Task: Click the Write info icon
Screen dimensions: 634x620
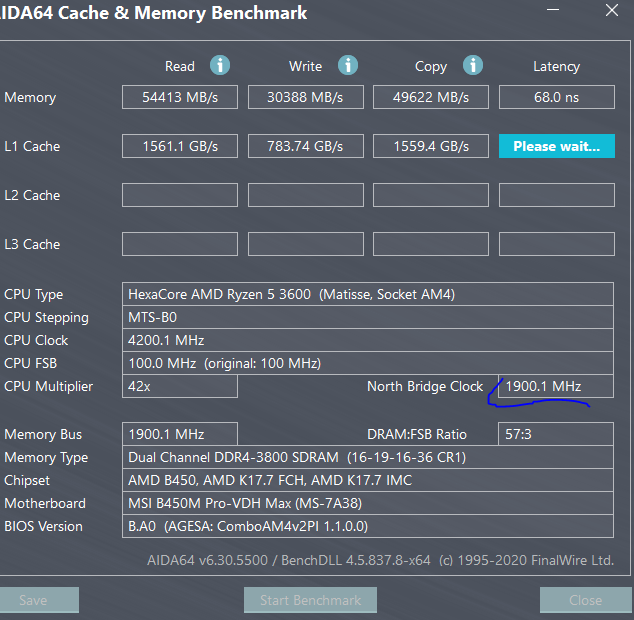Action: click(348, 65)
